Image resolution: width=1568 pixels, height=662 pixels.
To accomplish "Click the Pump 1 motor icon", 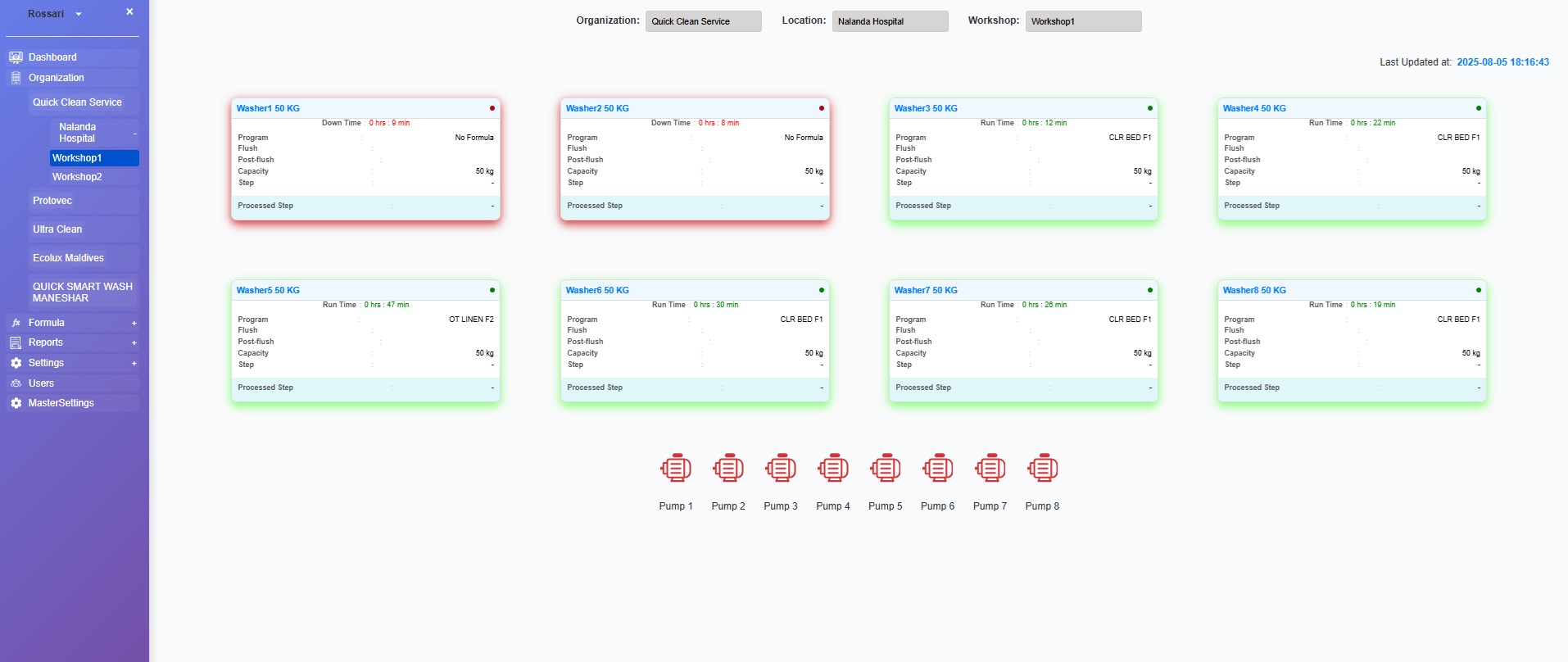I will [x=676, y=468].
